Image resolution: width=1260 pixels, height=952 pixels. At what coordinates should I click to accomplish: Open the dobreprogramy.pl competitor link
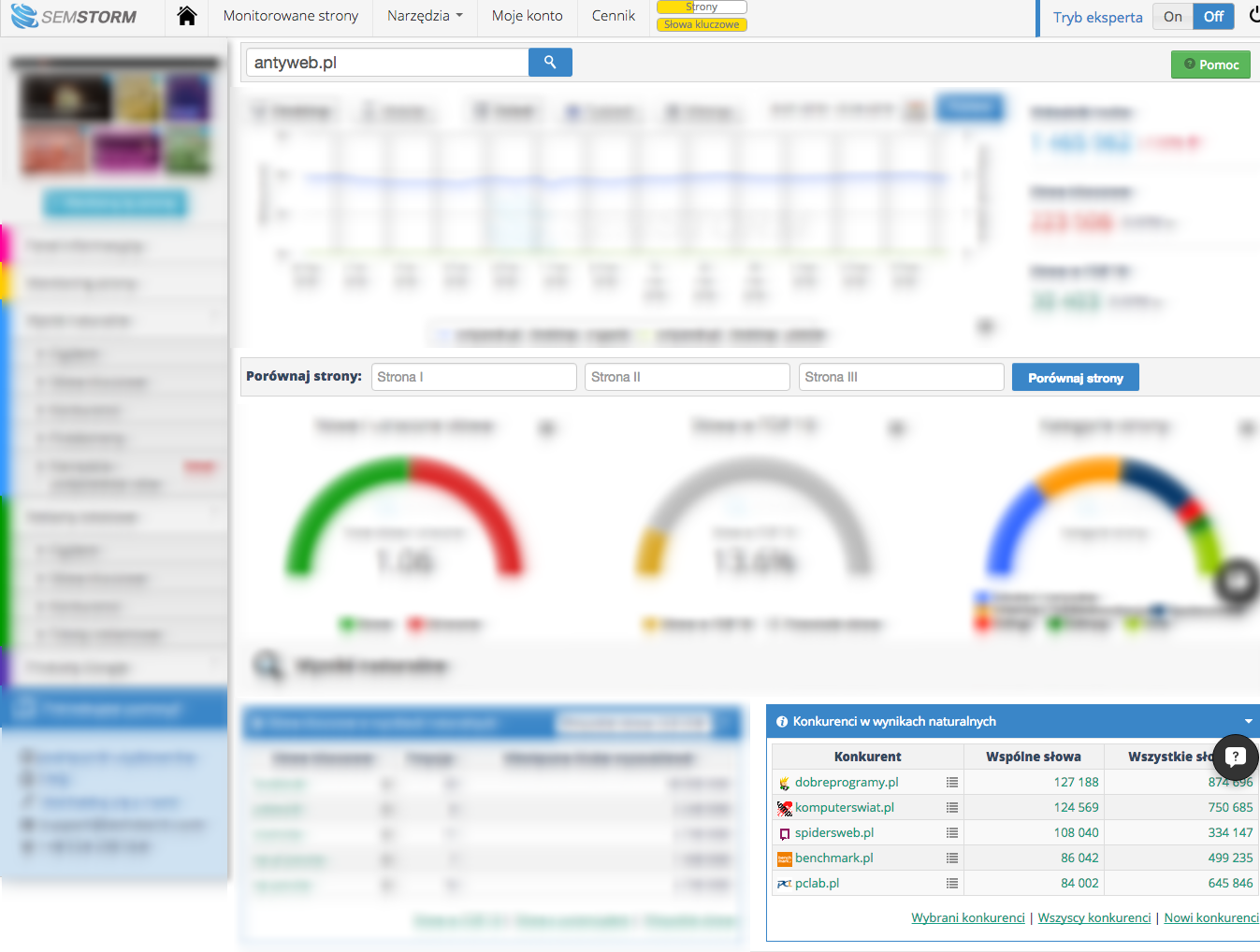847,782
